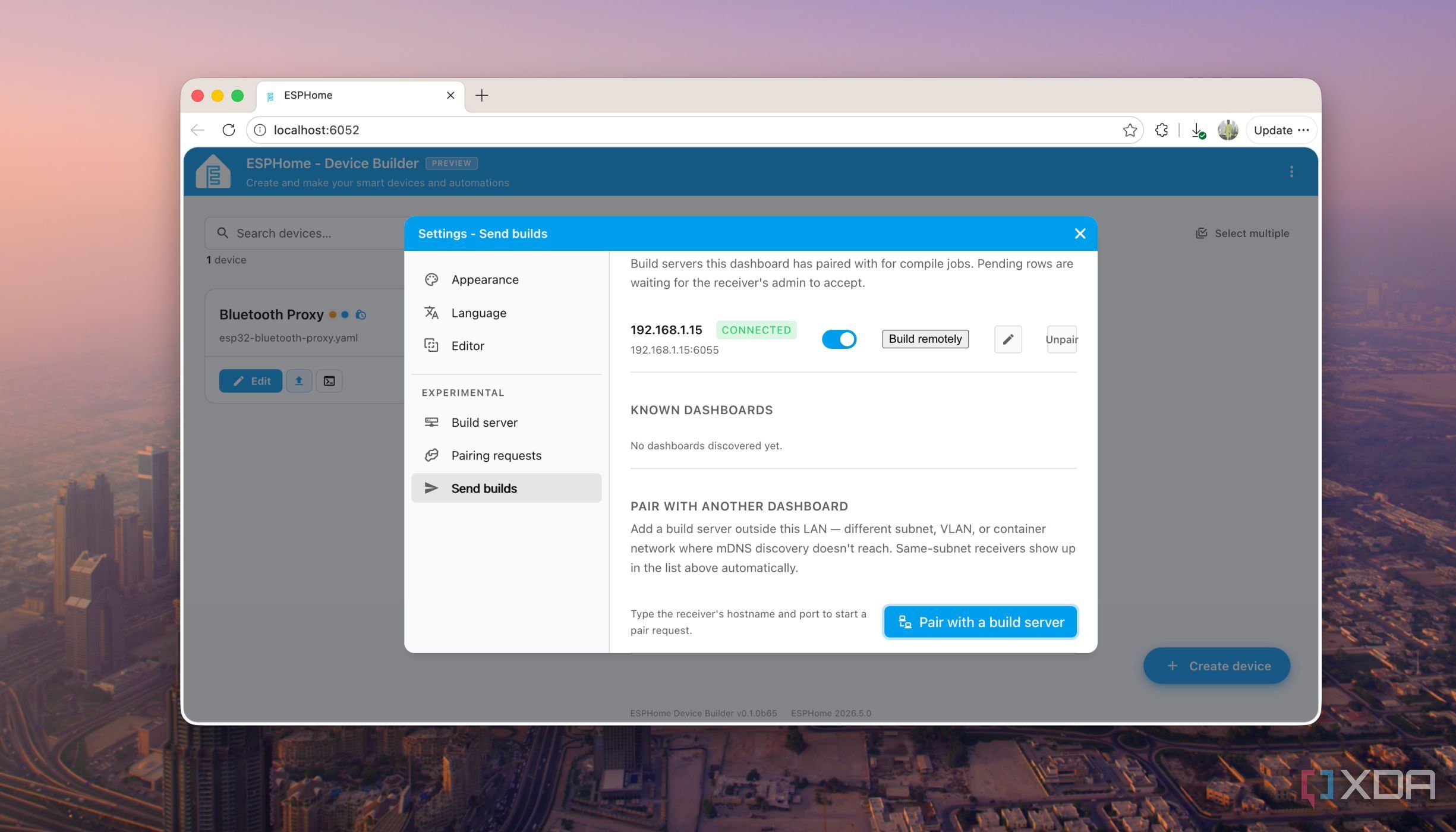
Task: Click the browser Update button
Action: tap(1281, 130)
